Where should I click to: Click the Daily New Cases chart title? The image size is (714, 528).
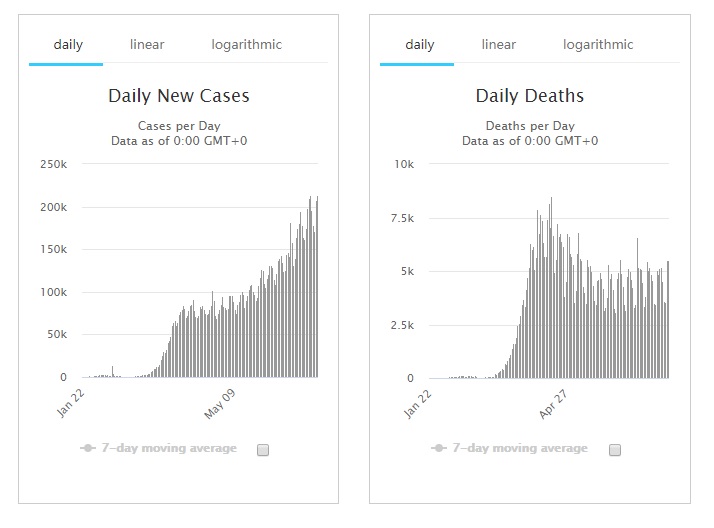(179, 96)
